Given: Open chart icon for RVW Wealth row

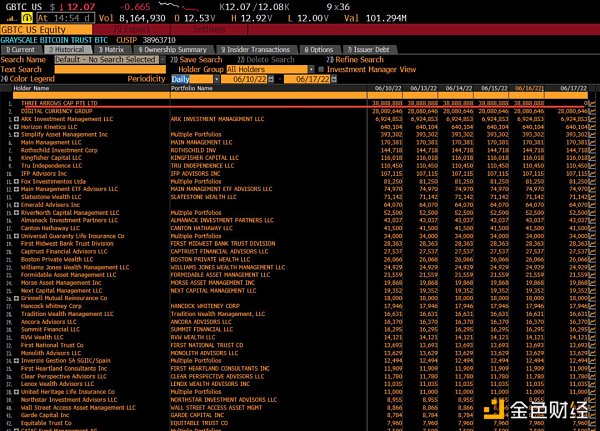Looking at the screenshot, I should tap(592, 338).
